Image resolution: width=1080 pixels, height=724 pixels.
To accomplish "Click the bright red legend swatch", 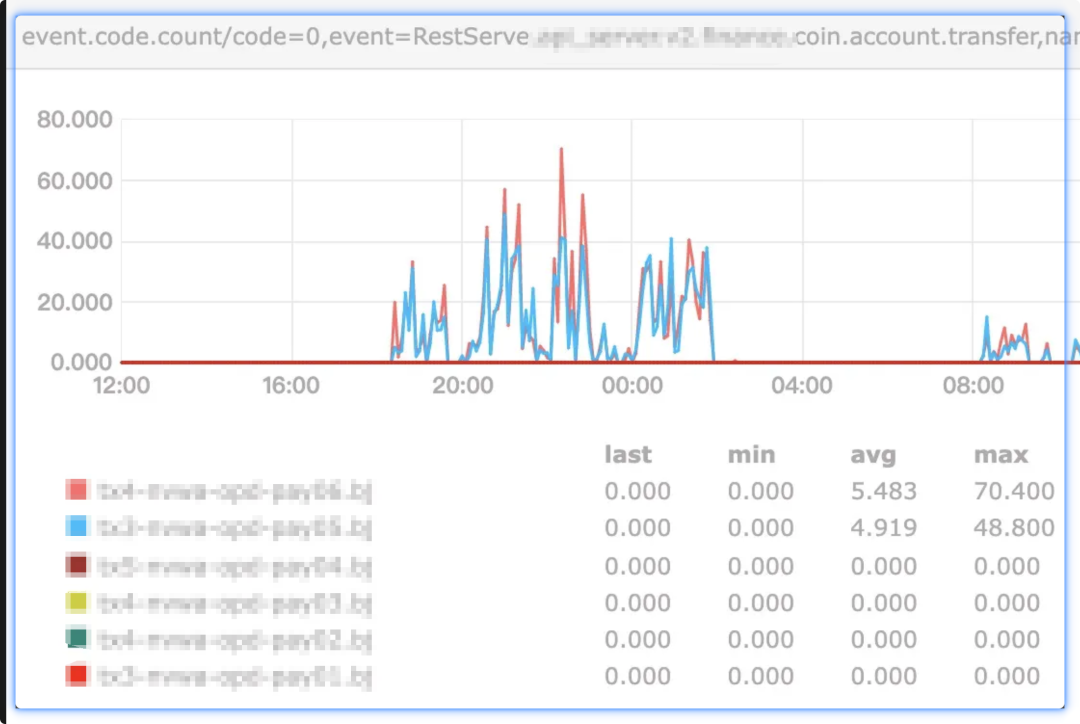I will click(77, 675).
